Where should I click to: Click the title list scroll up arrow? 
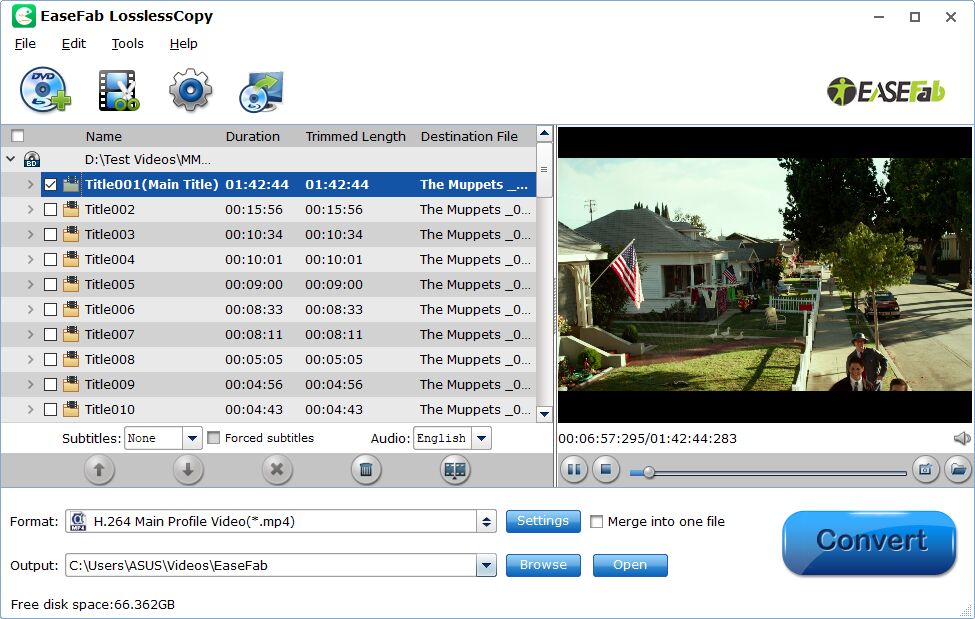pyautogui.click(x=544, y=133)
